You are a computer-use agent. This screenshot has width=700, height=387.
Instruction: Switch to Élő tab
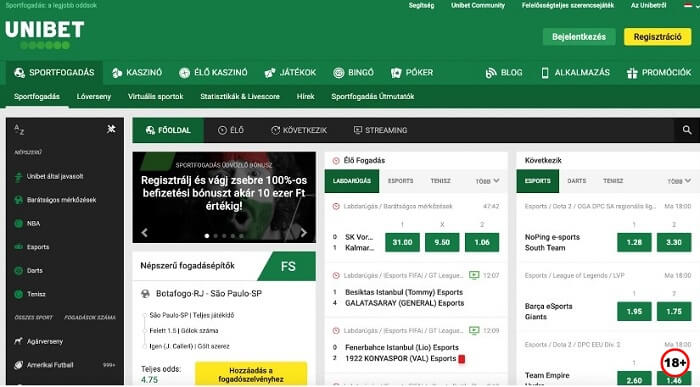[231, 130]
